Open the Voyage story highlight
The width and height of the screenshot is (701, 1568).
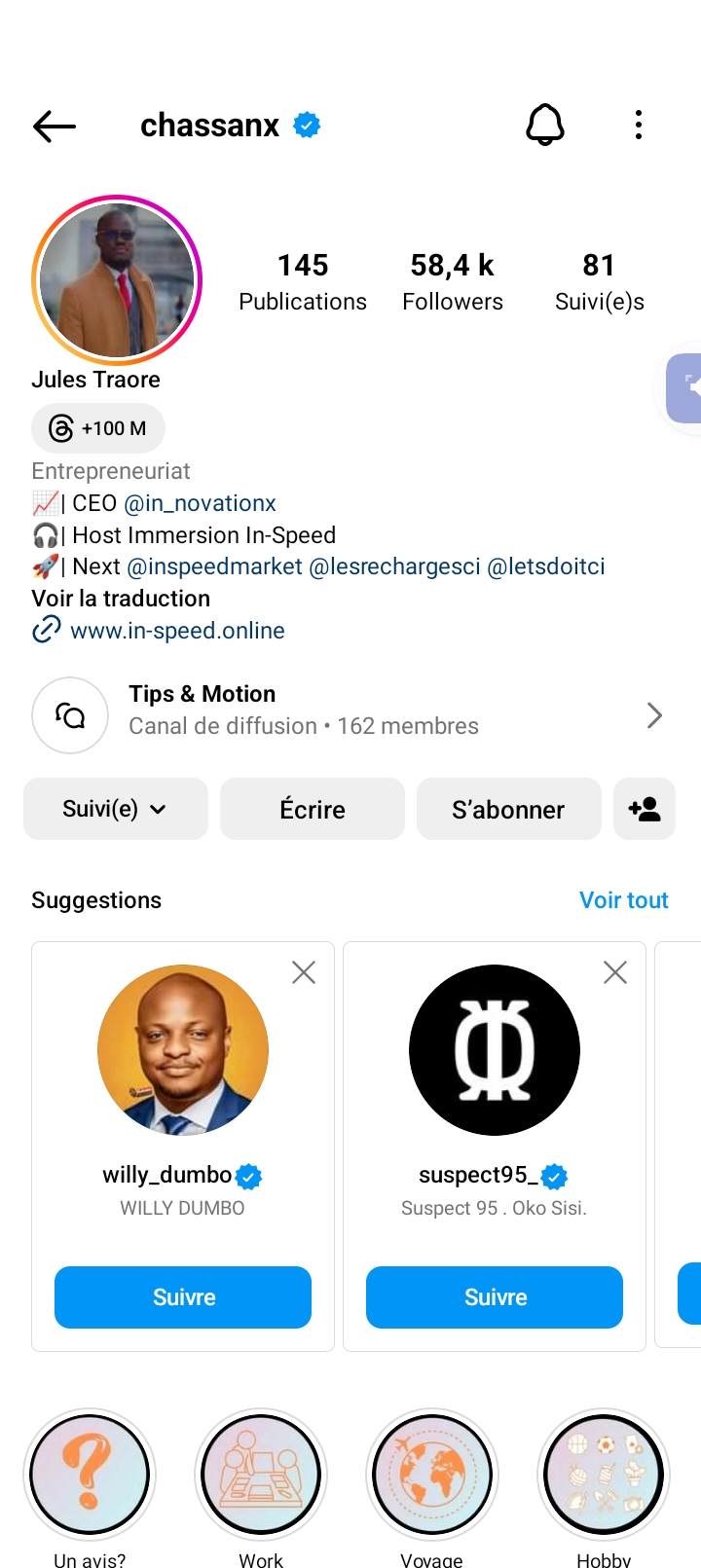pyautogui.click(x=432, y=1476)
